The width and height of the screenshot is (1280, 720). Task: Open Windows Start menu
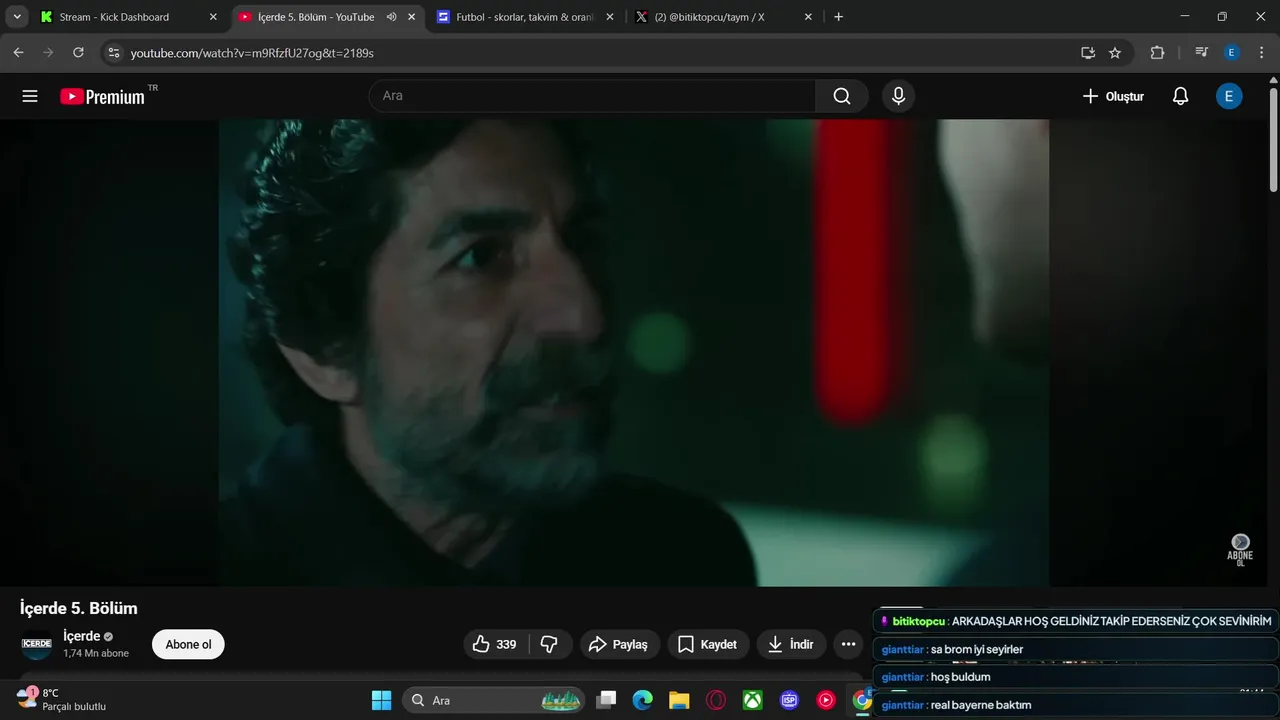click(381, 700)
